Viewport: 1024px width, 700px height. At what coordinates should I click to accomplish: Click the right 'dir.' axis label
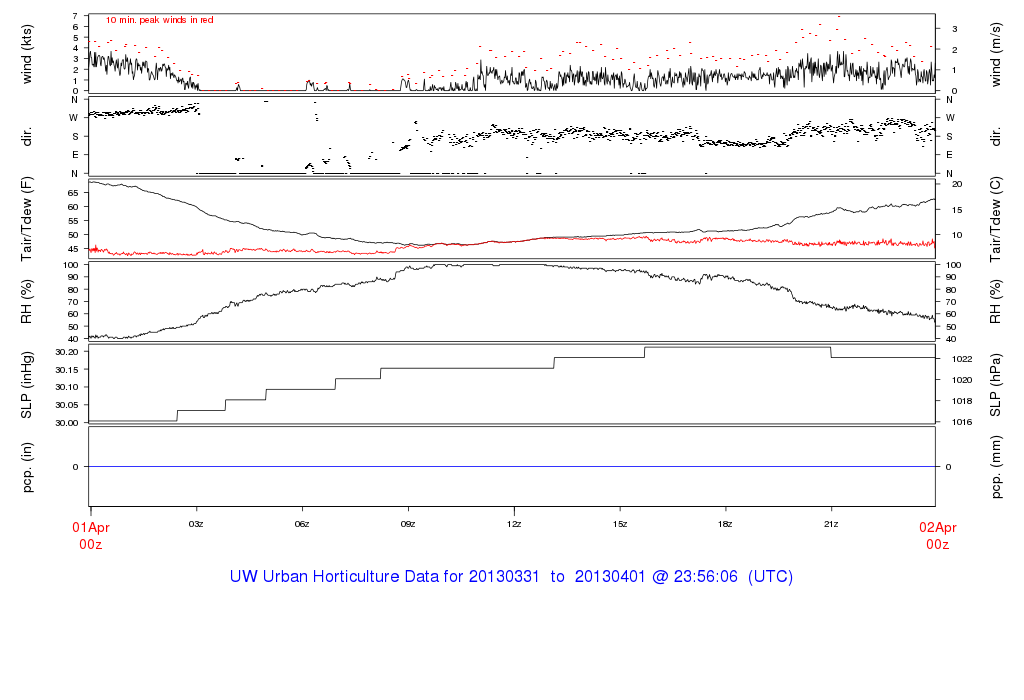[x=995, y=137]
